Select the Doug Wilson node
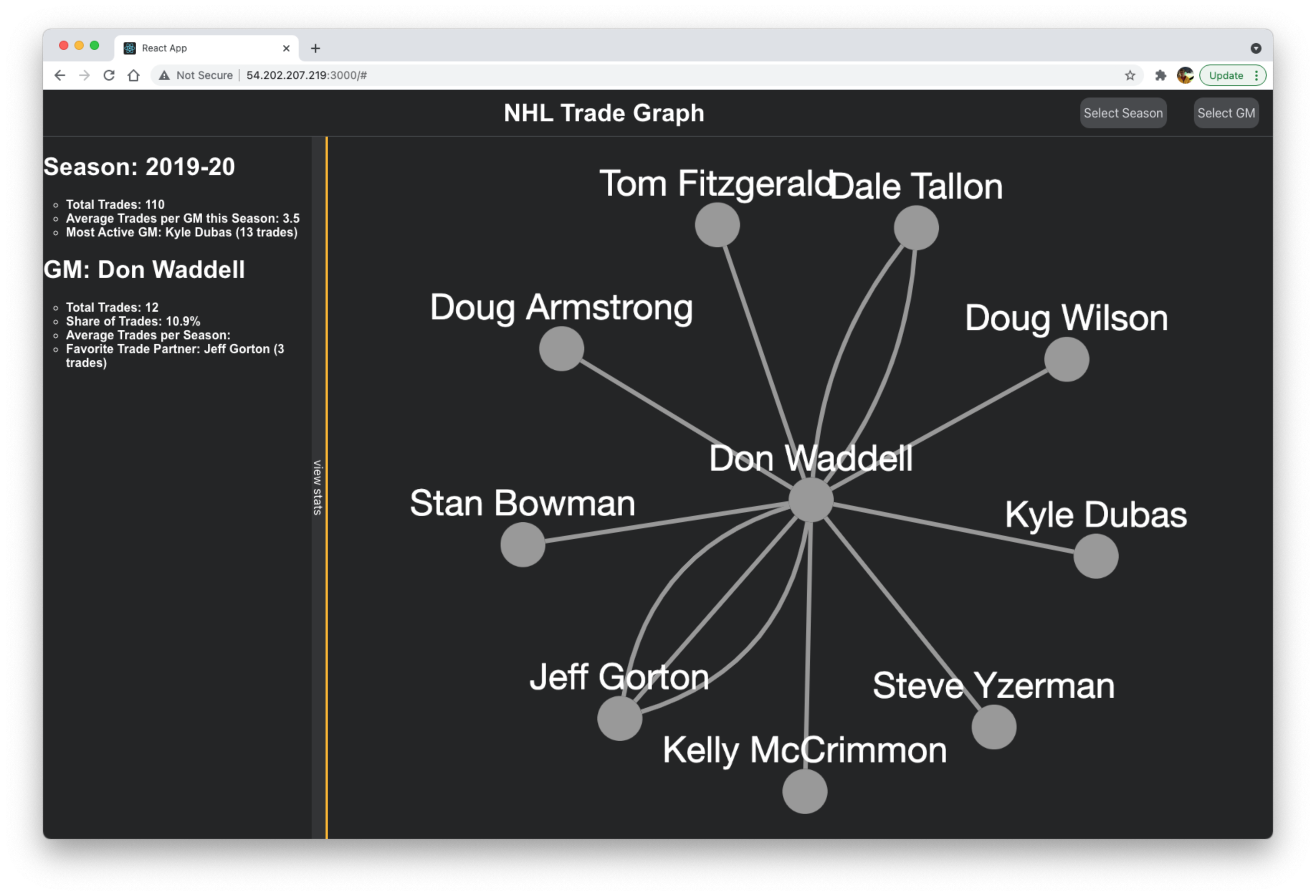Image resolution: width=1316 pixels, height=896 pixels. 1066,359
